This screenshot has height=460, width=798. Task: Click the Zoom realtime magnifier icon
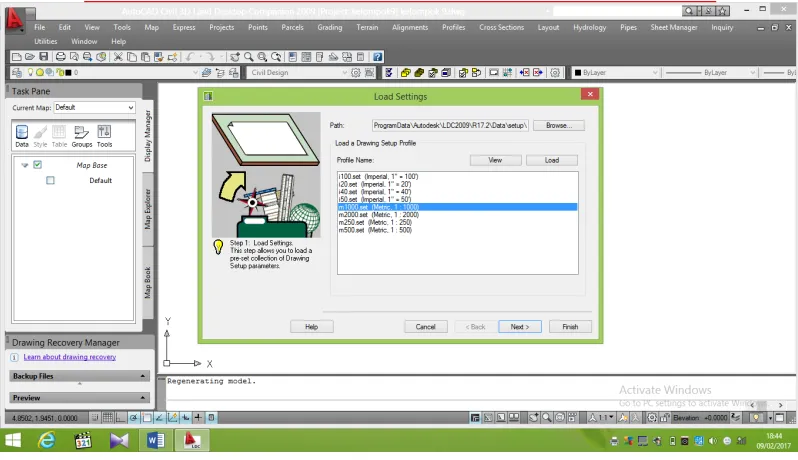pos(248,57)
